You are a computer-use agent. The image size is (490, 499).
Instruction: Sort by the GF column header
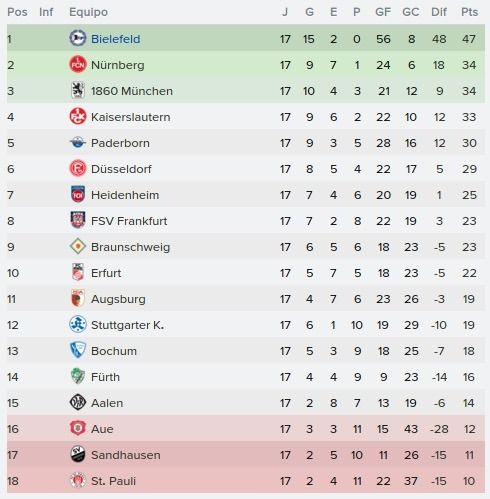point(383,12)
